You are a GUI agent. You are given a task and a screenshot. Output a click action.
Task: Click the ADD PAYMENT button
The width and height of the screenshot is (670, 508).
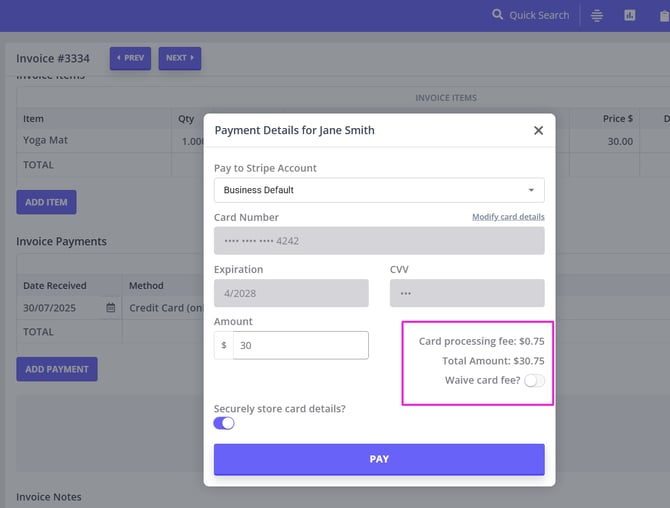[x=57, y=369]
